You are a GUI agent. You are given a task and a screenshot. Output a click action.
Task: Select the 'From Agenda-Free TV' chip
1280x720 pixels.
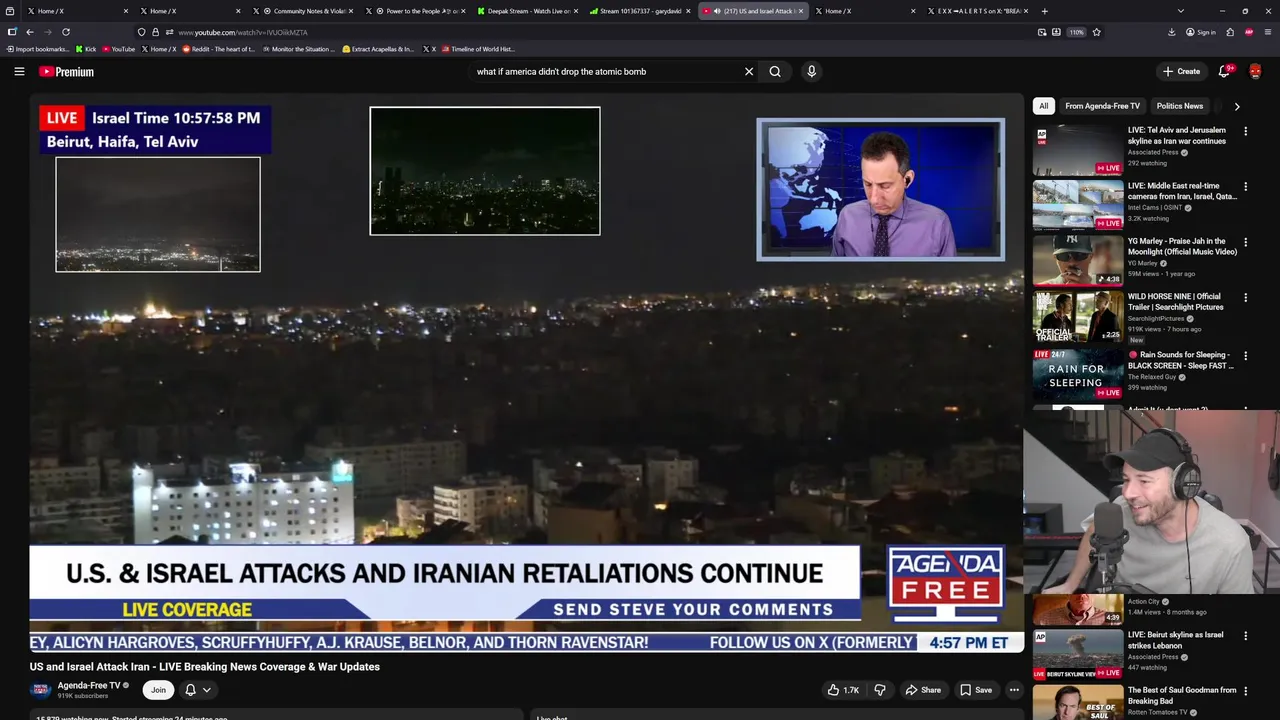pyautogui.click(x=1102, y=106)
